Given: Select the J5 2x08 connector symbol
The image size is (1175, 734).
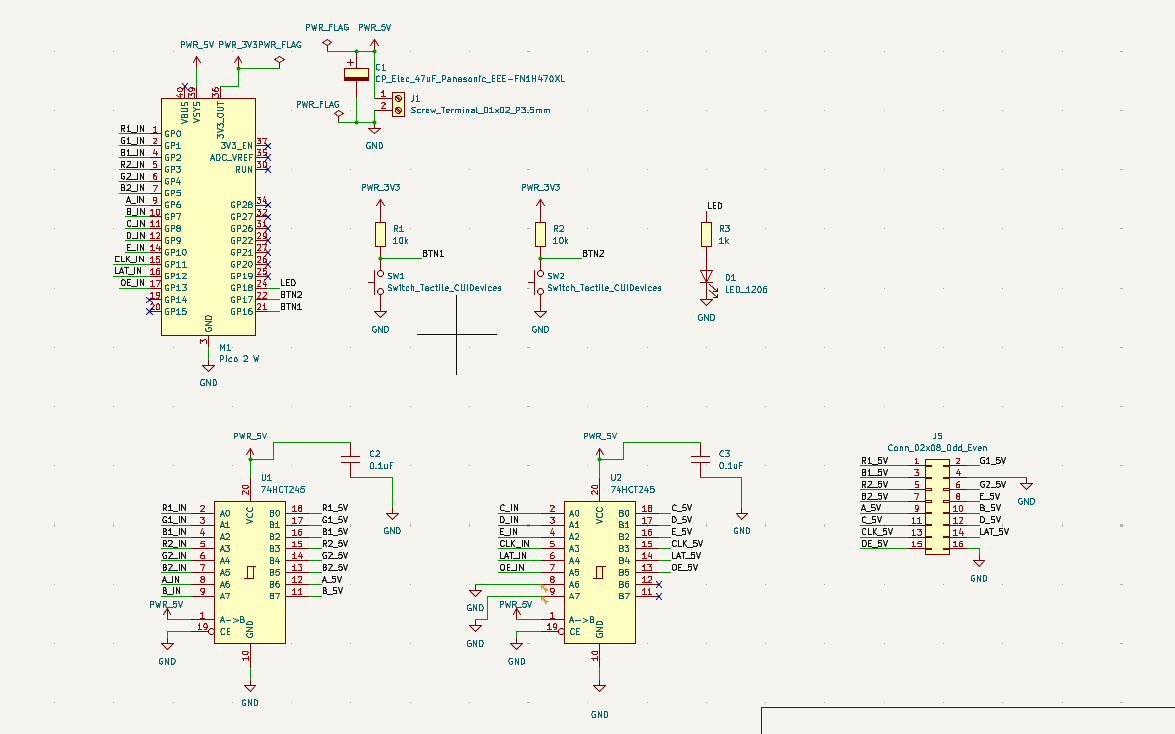Looking at the screenshot, I should click(x=937, y=508).
